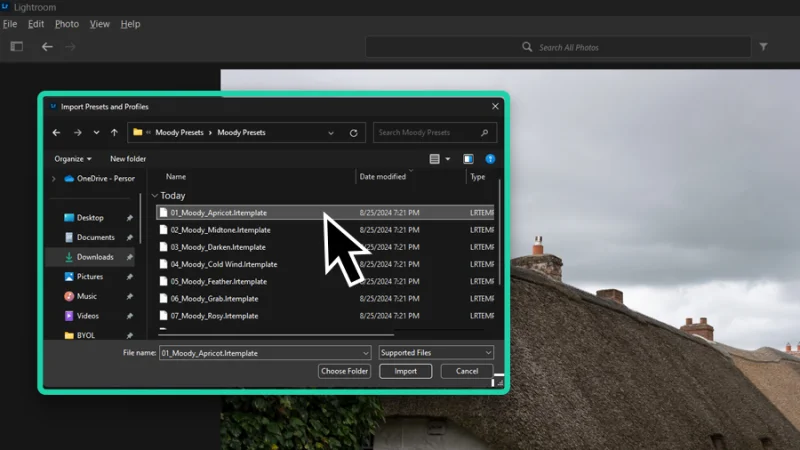The height and width of the screenshot is (450, 800).
Task: Click the Import button
Action: pyautogui.click(x=406, y=371)
